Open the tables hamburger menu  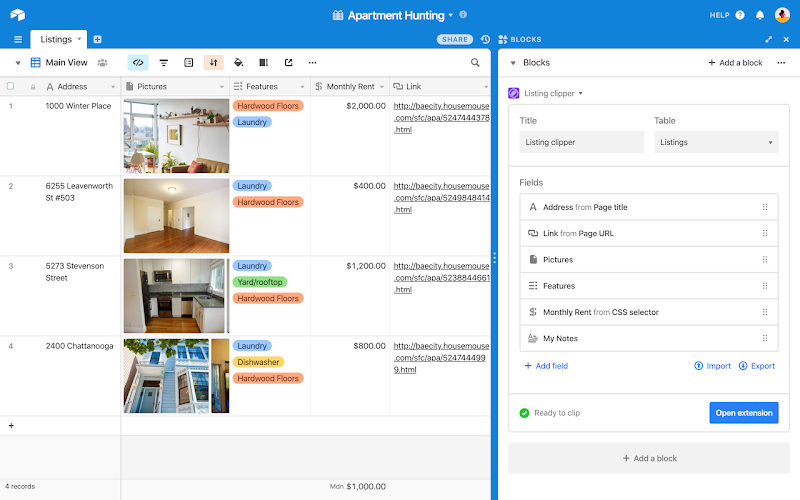tap(18, 39)
